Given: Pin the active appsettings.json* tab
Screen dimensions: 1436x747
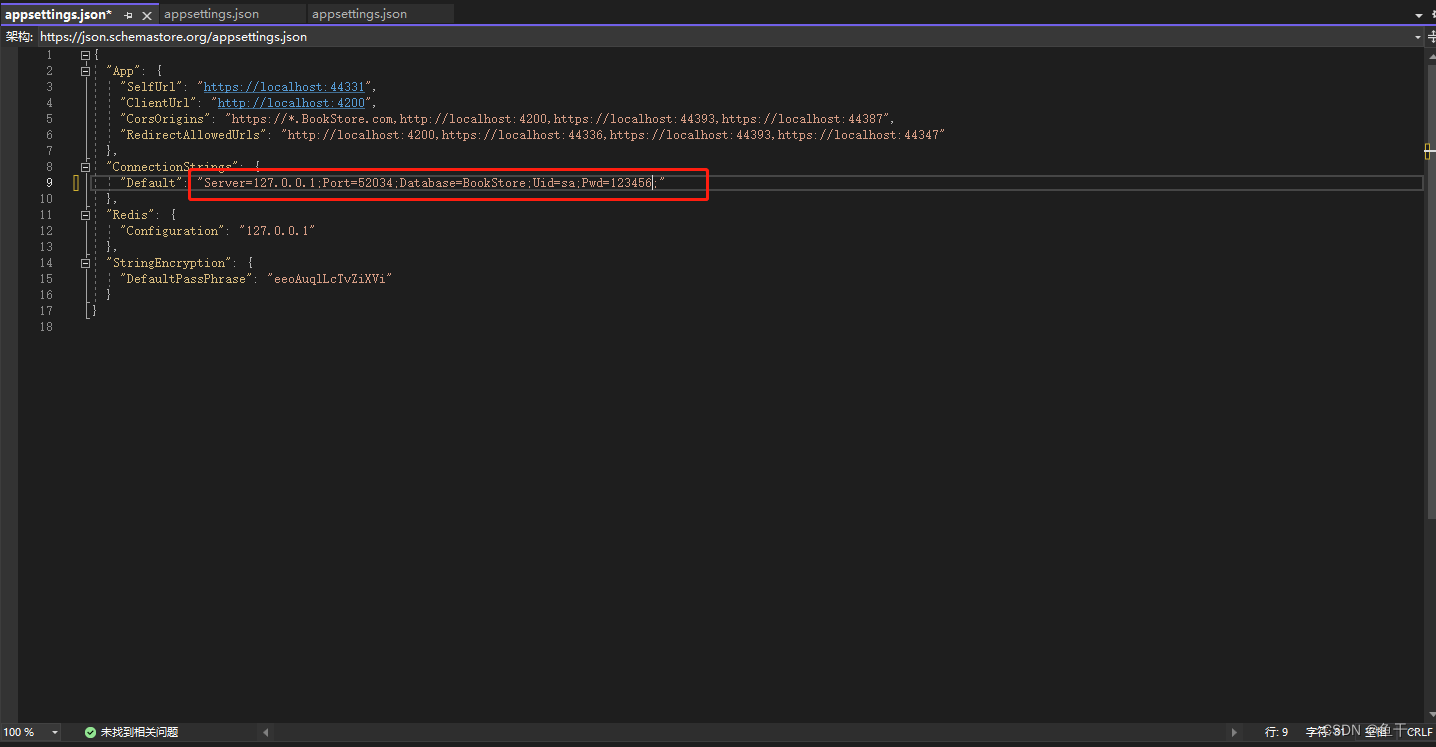Looking at the screenshot, I should (128, 15).
